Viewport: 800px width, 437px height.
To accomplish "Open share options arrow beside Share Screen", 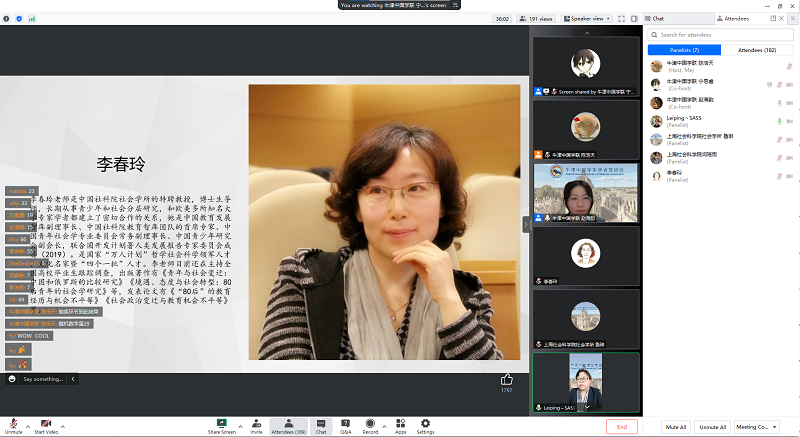I will click(x=240, y=426).
